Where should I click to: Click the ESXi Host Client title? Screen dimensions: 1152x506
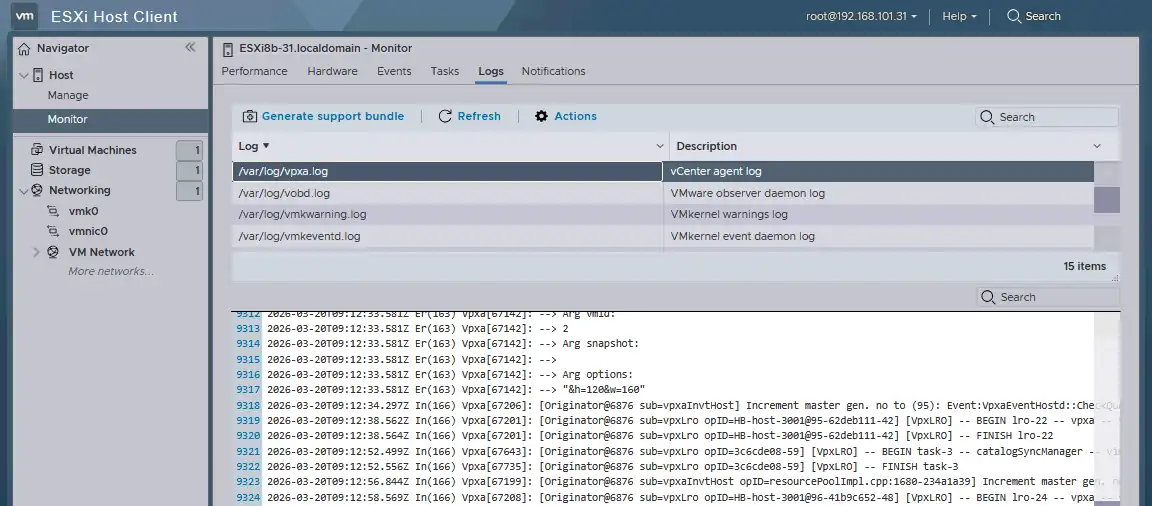[114, 16]
